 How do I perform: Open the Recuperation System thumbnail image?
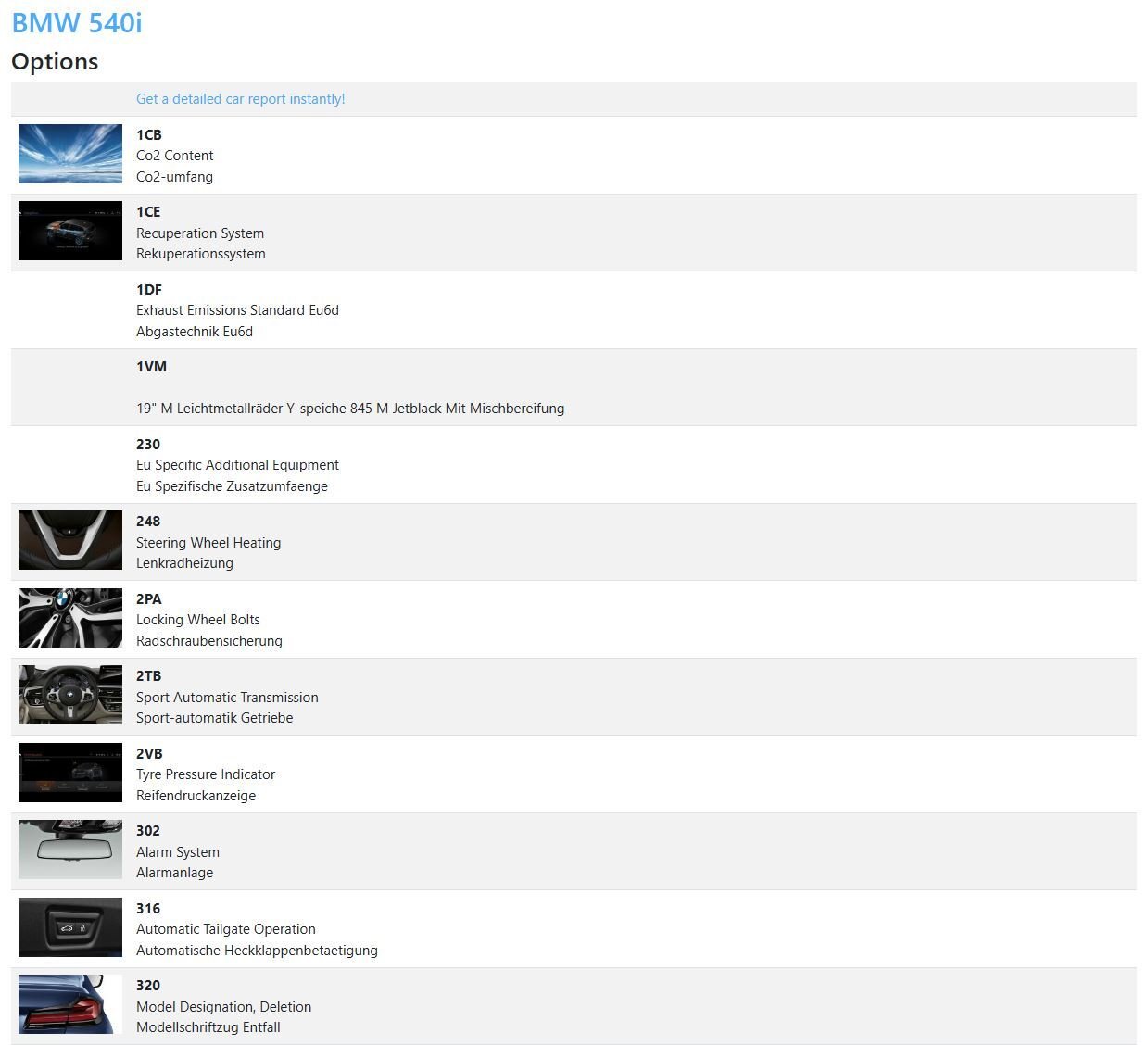pyautogui.click(x=70, y=231)
